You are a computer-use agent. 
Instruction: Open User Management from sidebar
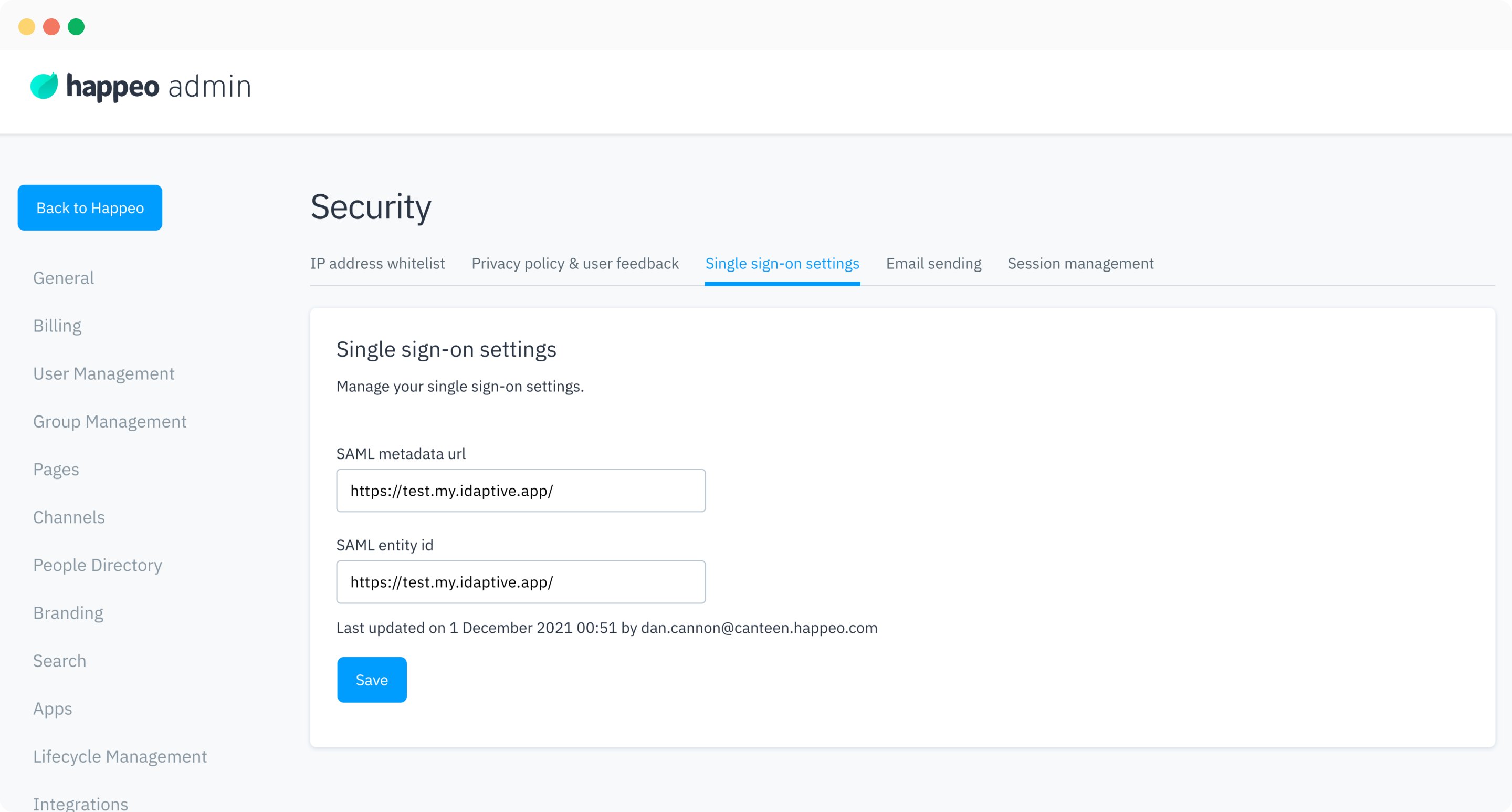click(104, 373)
